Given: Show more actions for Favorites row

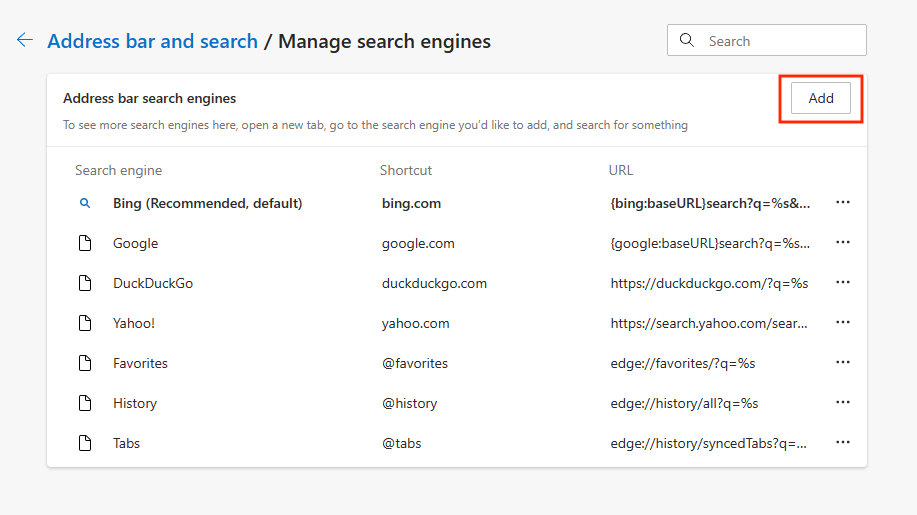Looking at the screenshot, I should pyautogui.click(x=843, y=363).
